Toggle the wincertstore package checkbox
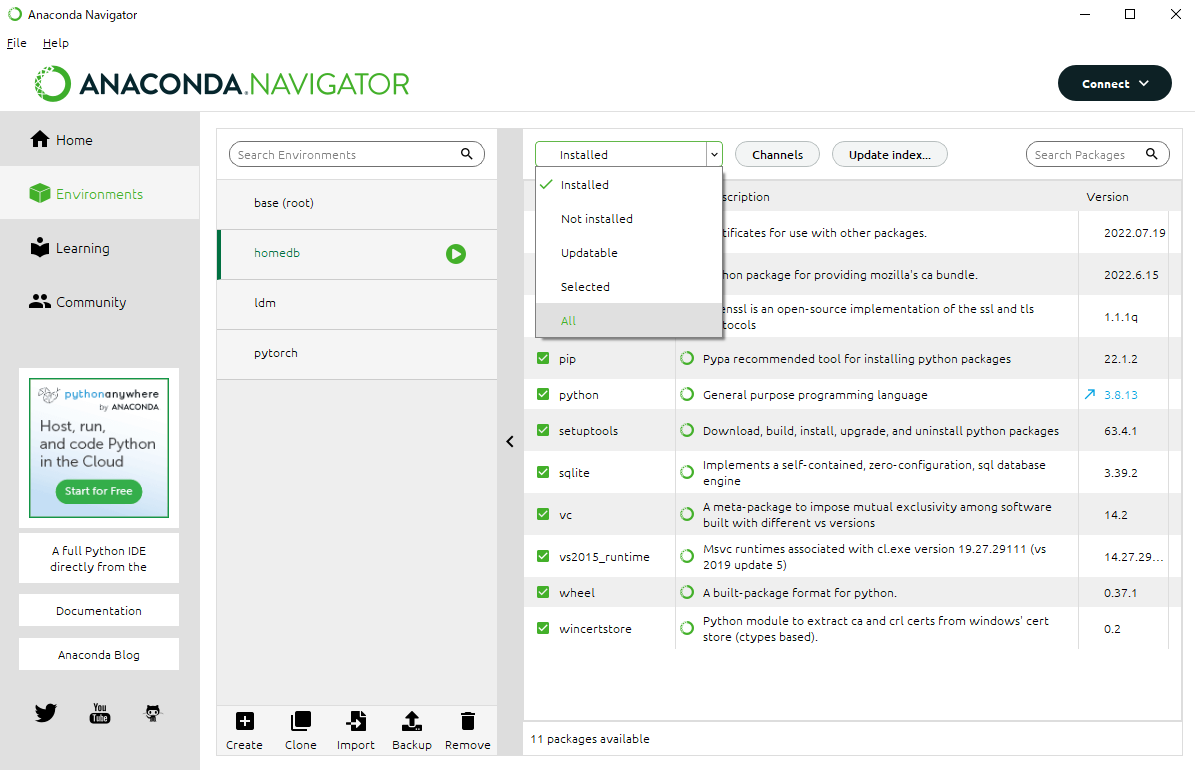The width and height of the screenshot is (1195, 770). click(543, 628)
